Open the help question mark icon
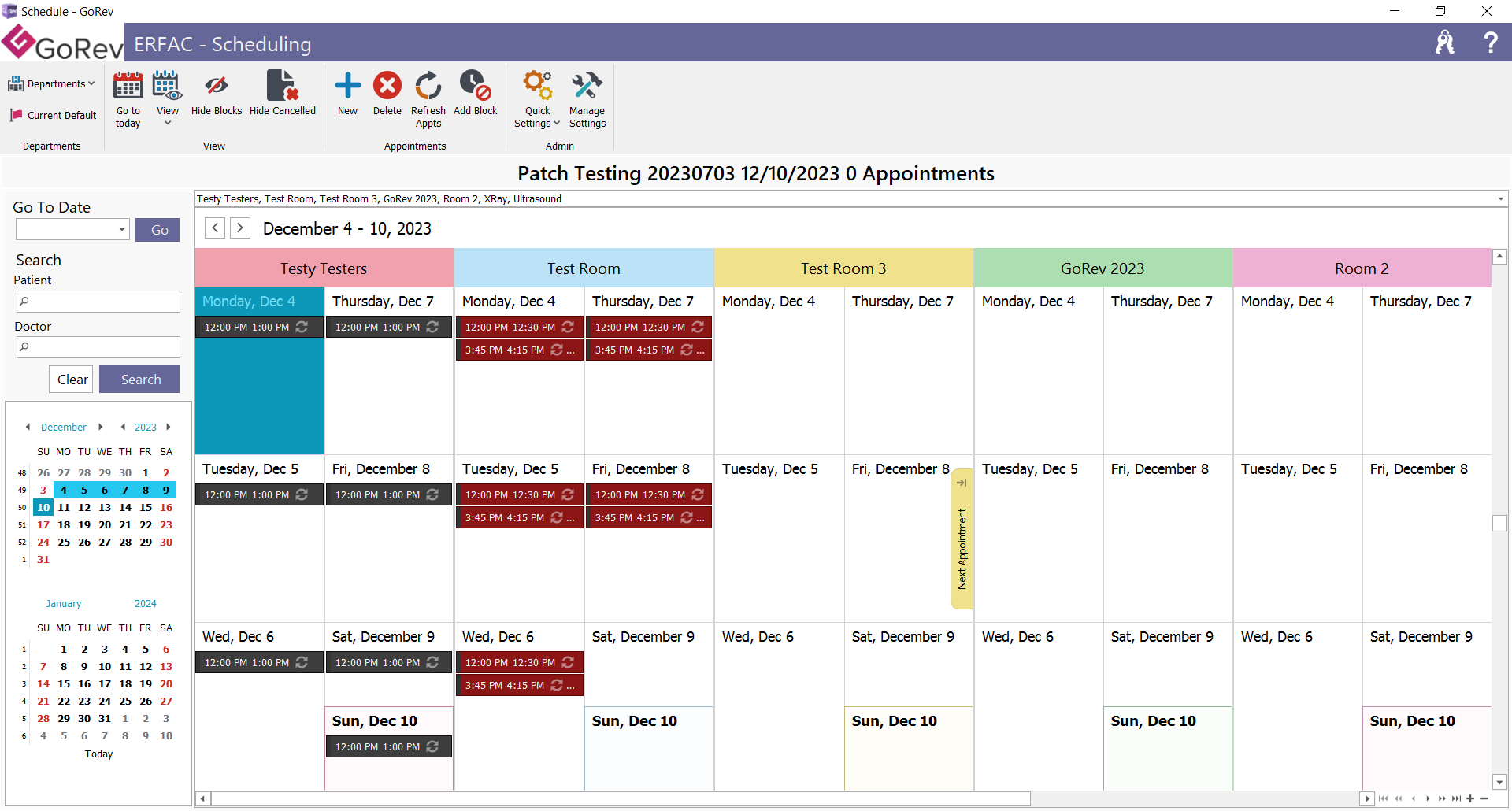 click(x=1490, y=43)
